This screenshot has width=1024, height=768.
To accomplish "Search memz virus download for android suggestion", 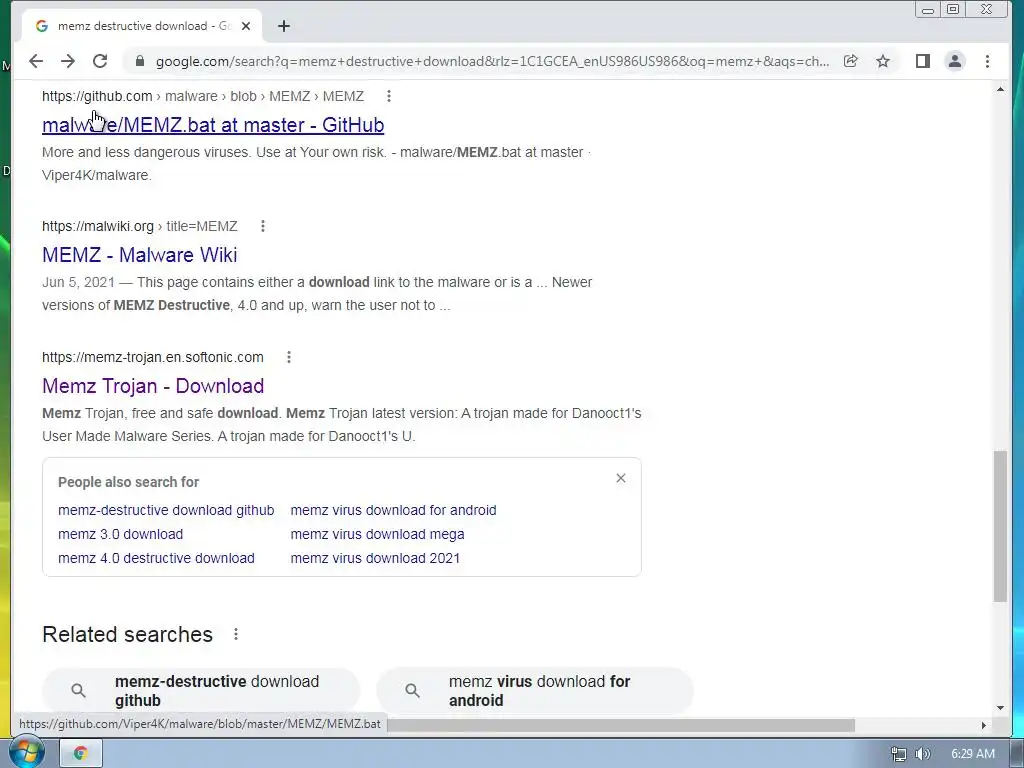I will click(x=393, y=510).
